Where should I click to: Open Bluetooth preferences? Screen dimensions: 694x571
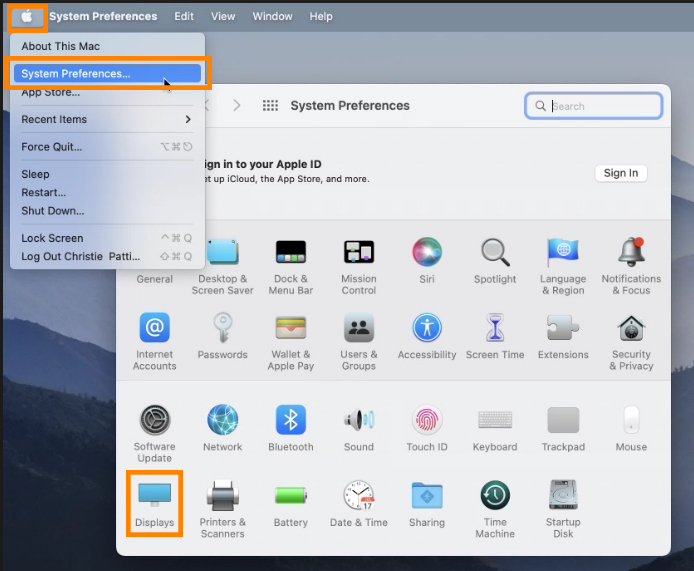290,428
